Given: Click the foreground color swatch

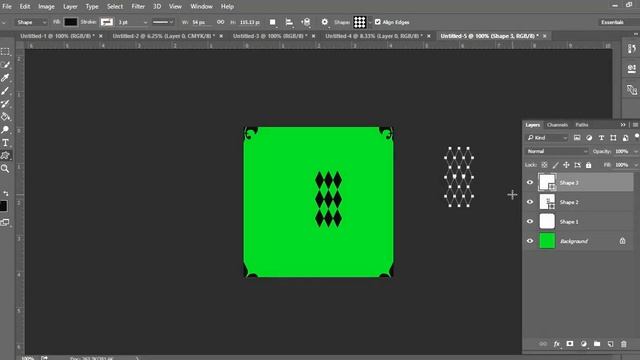Looking at the screenshot, I should (x=3, y=206).
